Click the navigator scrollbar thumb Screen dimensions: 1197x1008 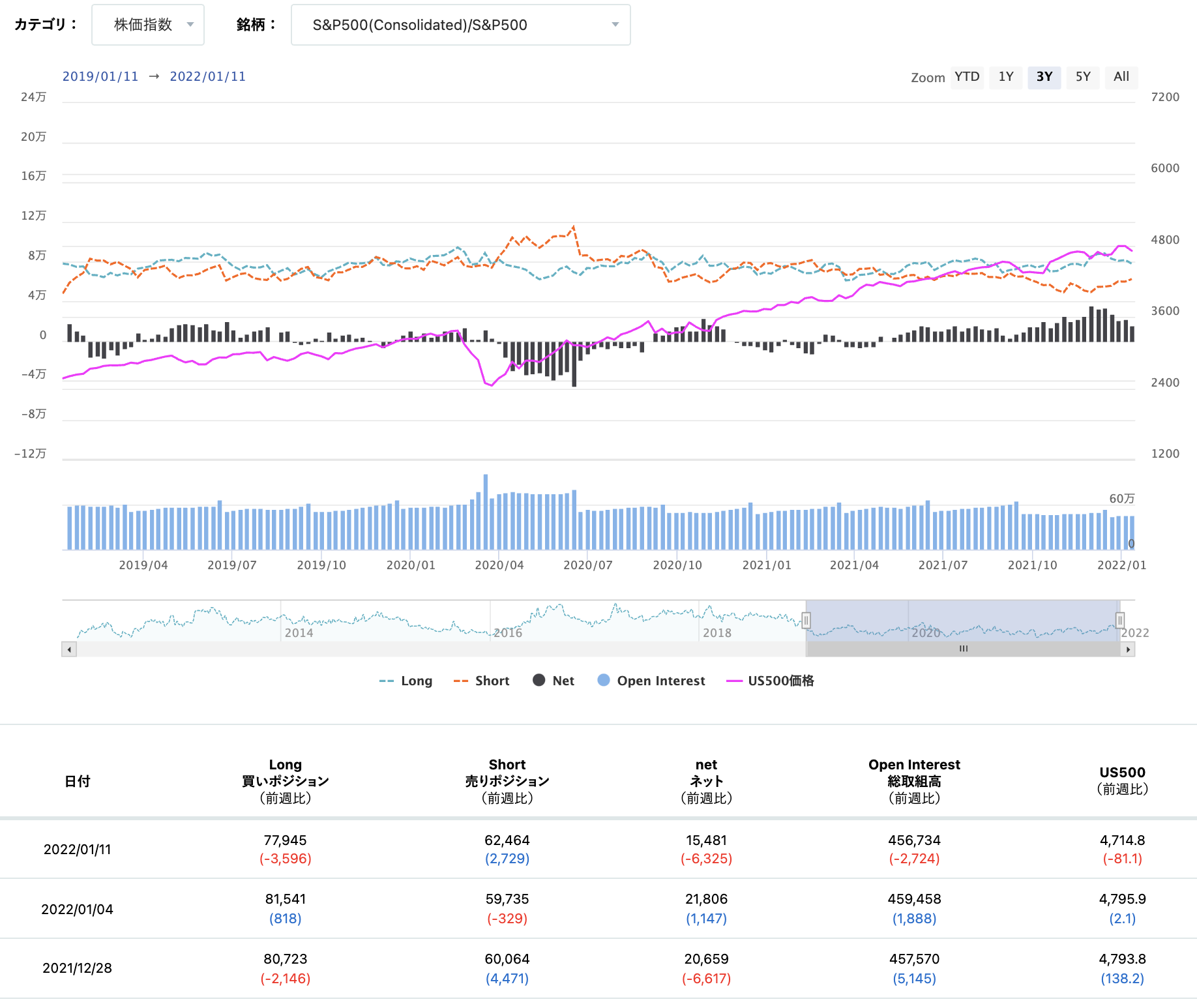964,649
